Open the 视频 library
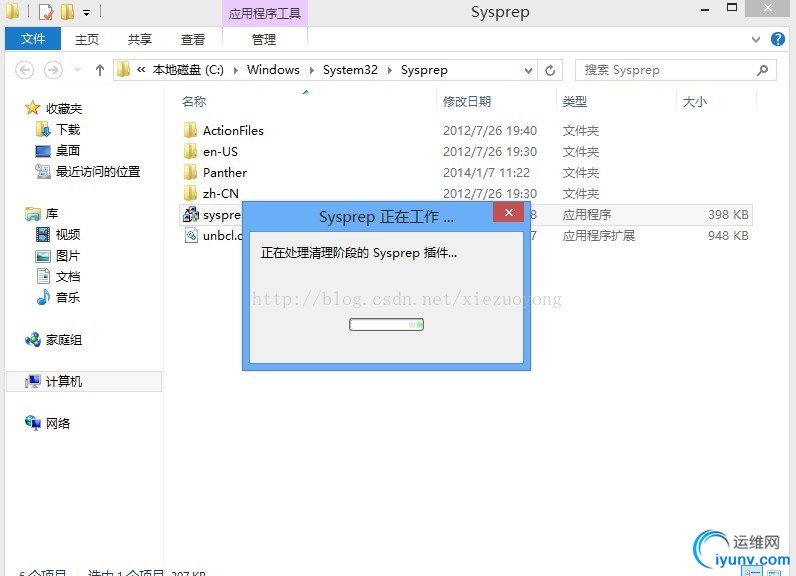Viewport: 796px width, 576px height. (68, 234)
